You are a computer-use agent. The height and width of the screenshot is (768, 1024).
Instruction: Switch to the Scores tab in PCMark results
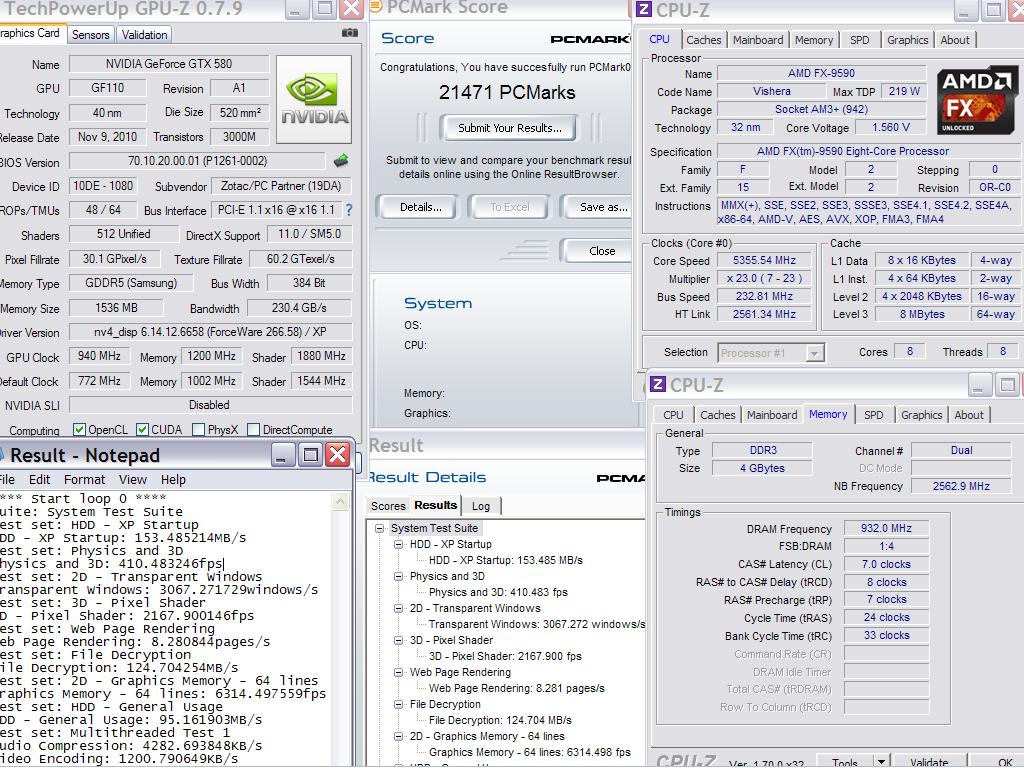coord(388,505)
